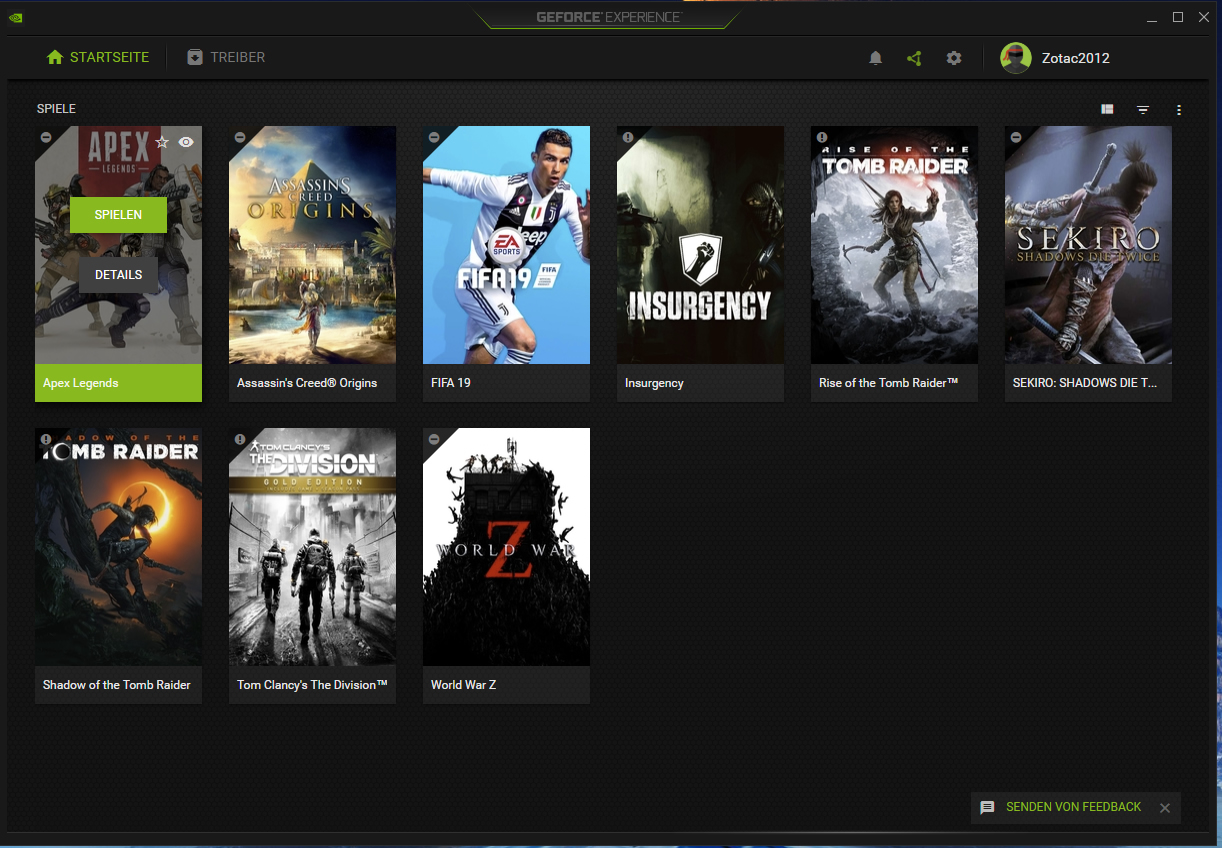The image size is (1222, 848).
Task: Click the 'SPIELE' section heading
Action: click(56, 109)
